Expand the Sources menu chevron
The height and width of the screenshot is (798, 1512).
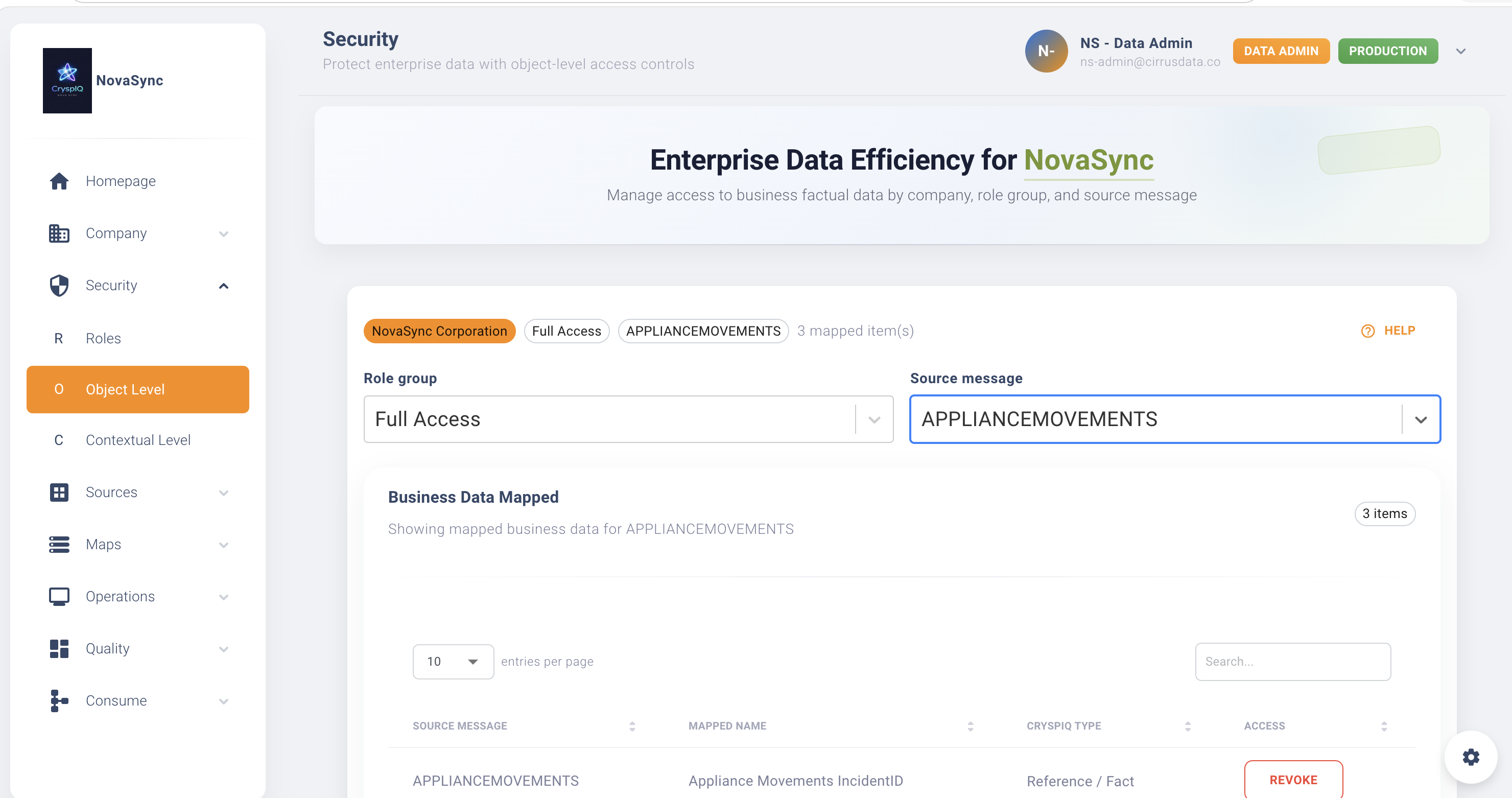(x=224, y=492)
